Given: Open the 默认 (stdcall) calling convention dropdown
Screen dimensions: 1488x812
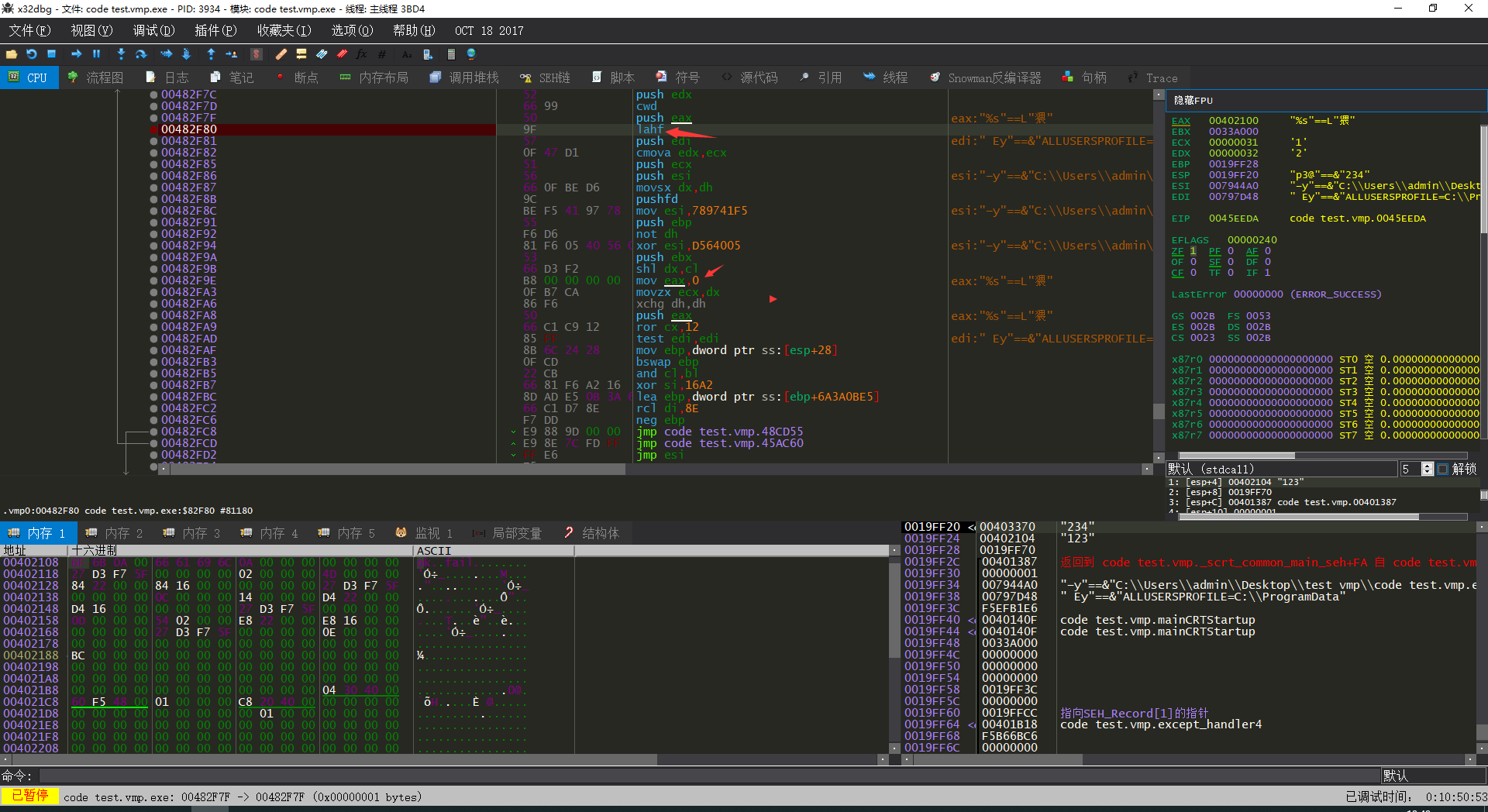Looking at the screenshot, I should (x=1280, y=470).
